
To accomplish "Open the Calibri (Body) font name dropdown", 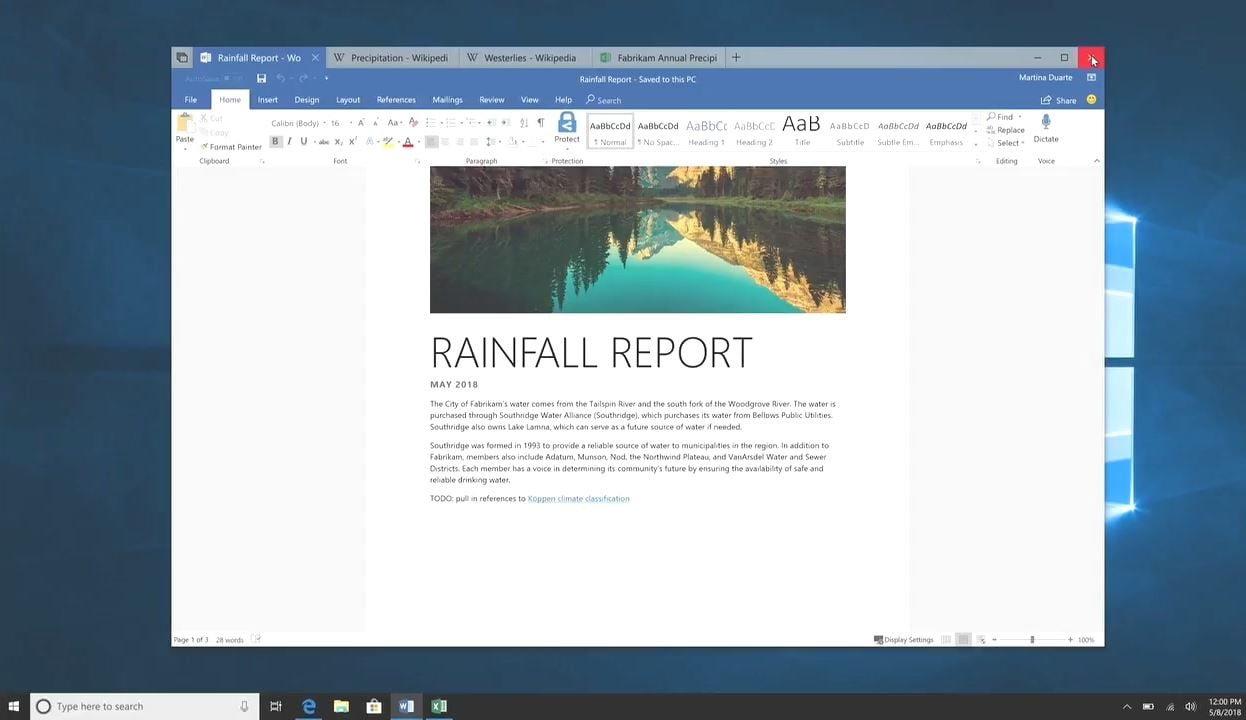I will tap(324, 123).
